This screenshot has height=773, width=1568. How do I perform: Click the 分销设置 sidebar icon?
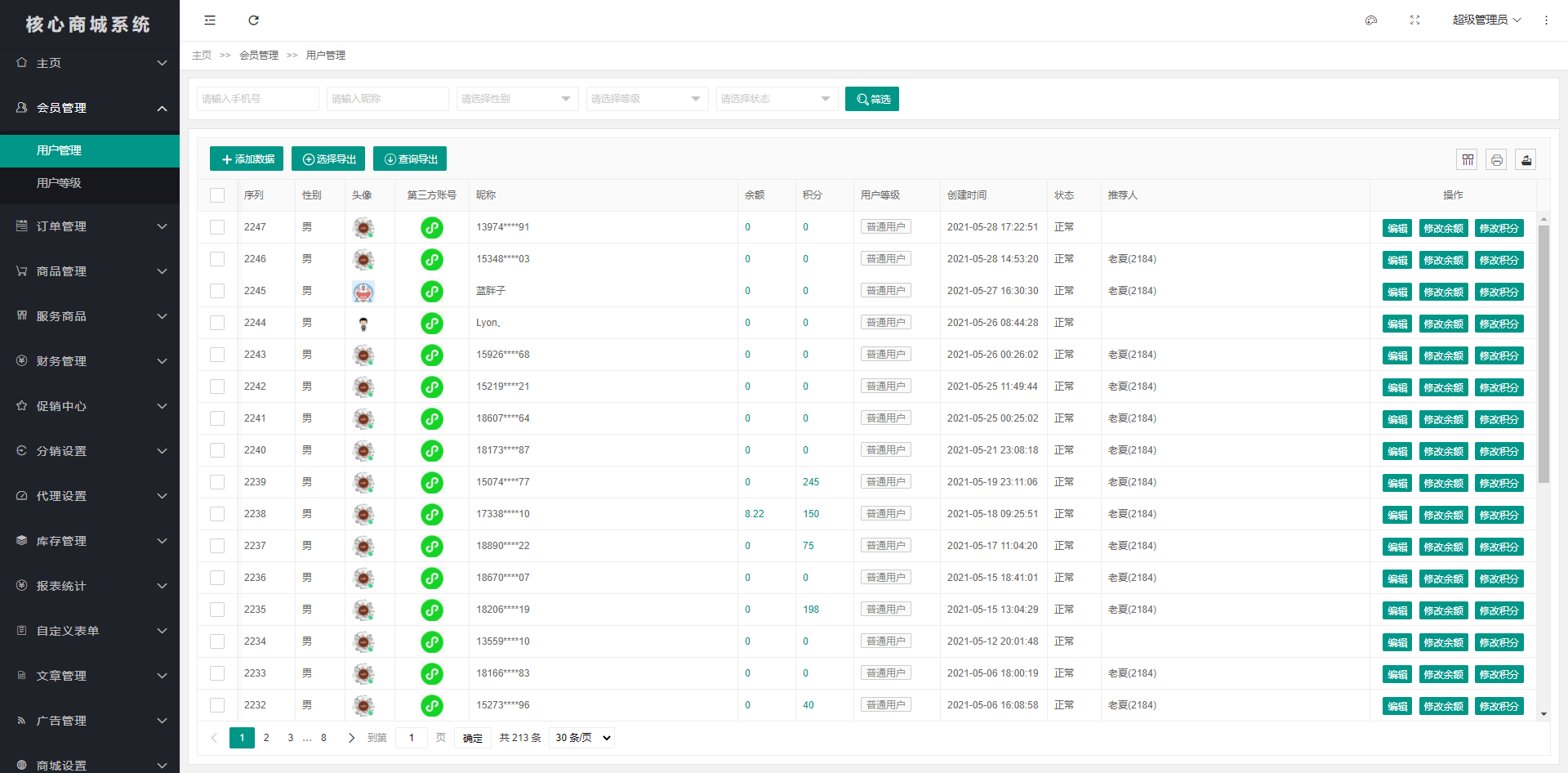[22, 450]
